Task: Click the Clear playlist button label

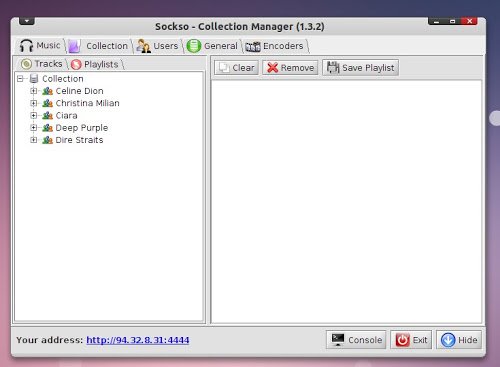Action: tap(243, 68)
